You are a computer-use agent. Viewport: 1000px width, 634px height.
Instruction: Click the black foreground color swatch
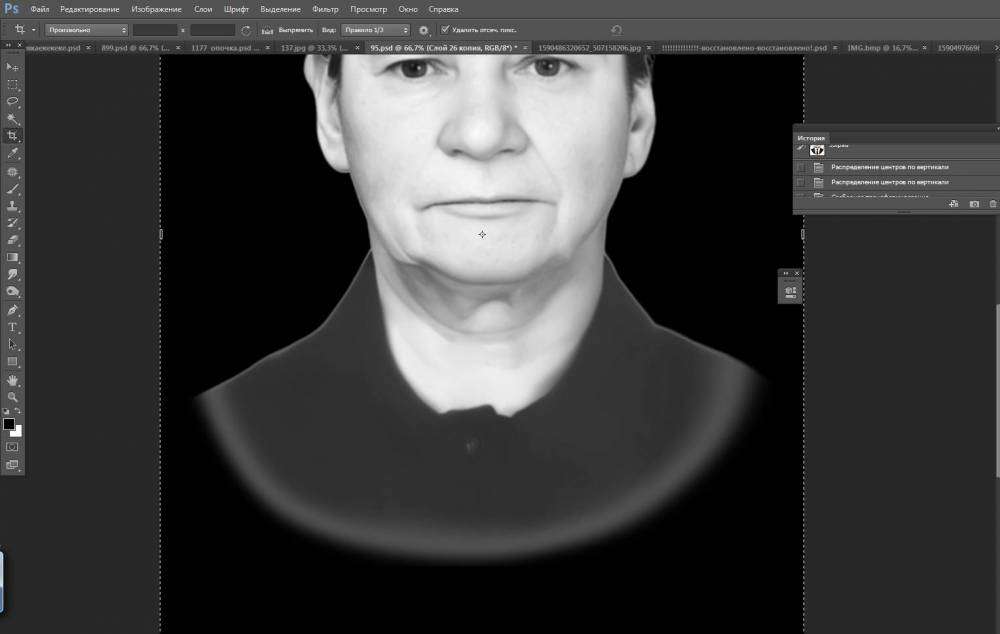[9, 424]
